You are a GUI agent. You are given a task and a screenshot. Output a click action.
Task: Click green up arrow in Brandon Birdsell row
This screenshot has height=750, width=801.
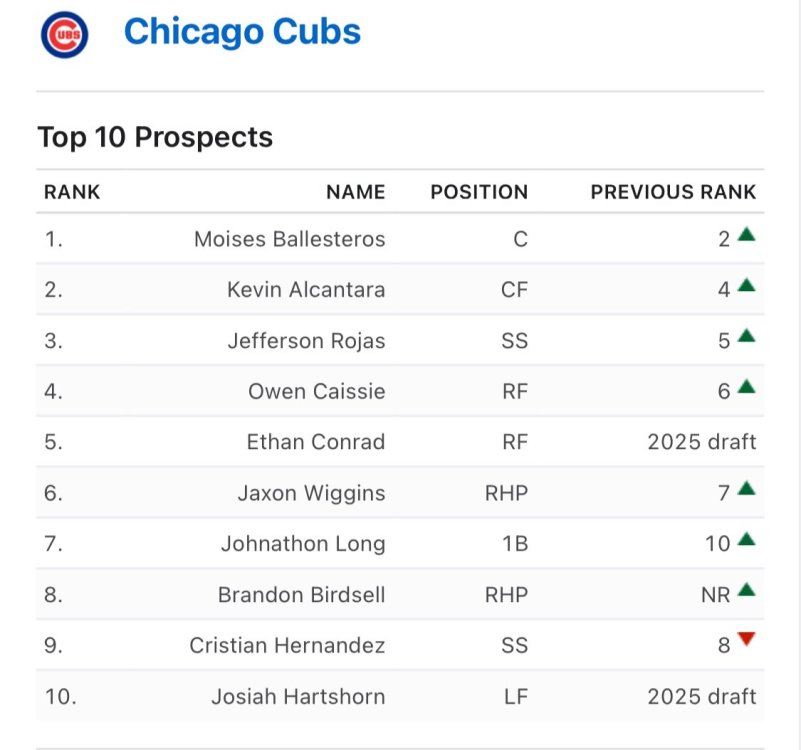pyautogui.click(x=746, y=590)
